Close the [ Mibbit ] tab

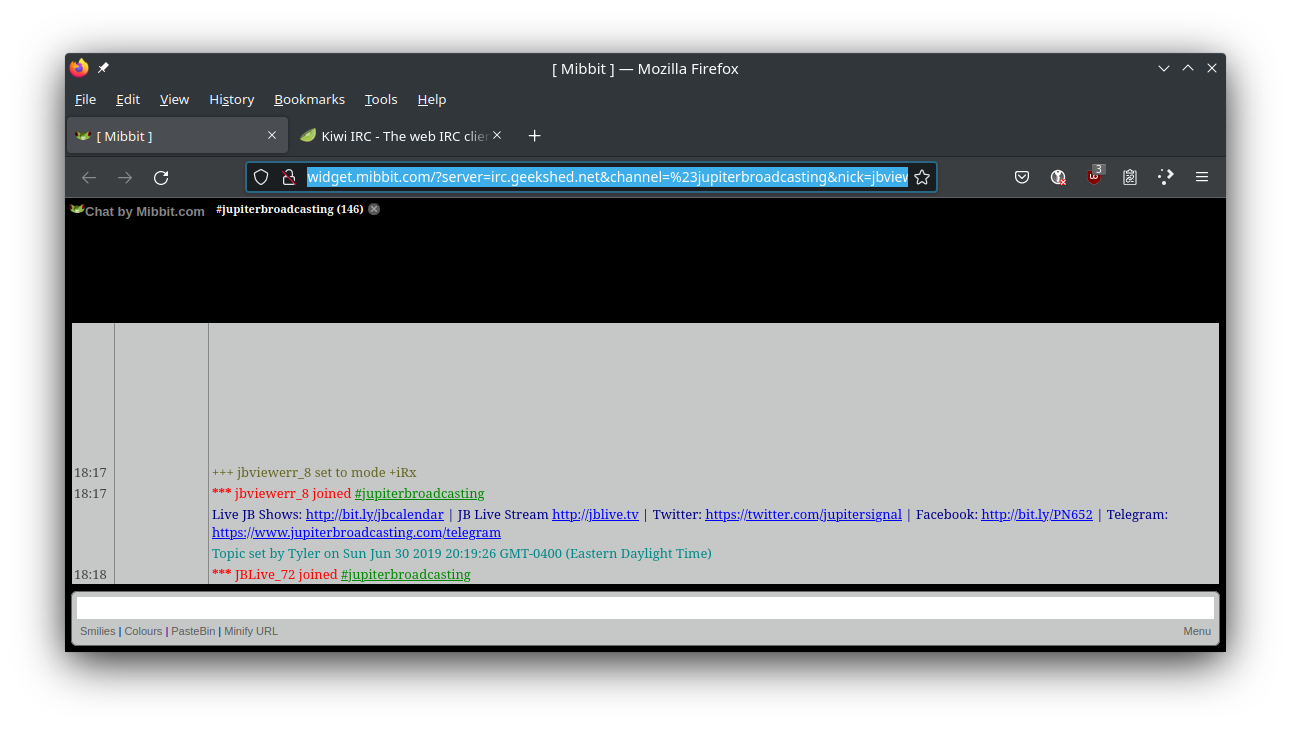(x=272, y=135)
